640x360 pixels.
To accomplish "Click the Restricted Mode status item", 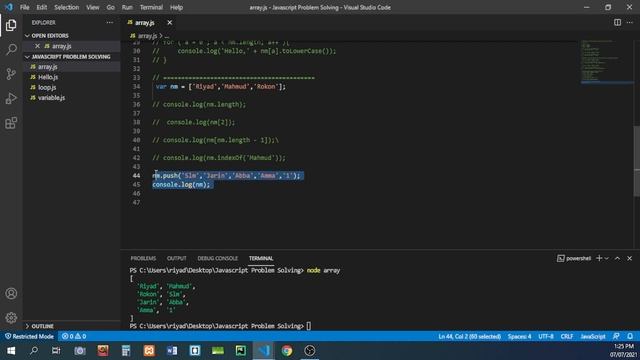I will [x=29, y=336].
